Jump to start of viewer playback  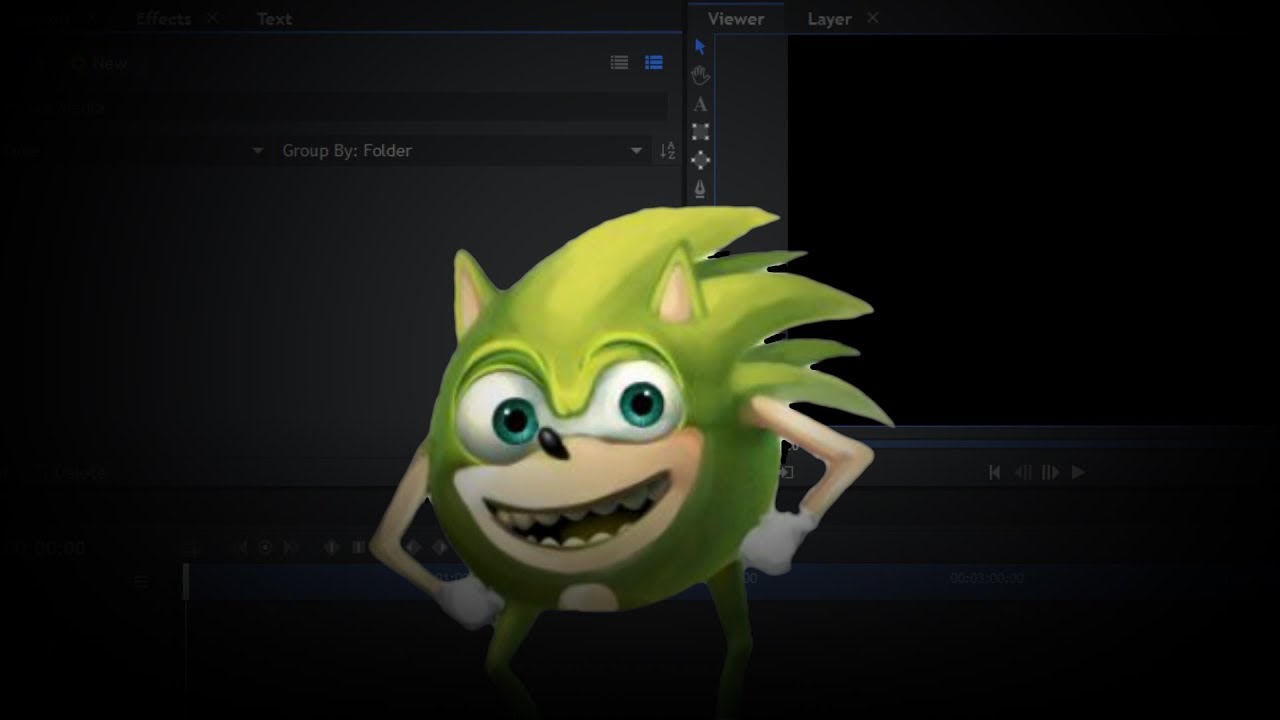pyautogui.click(x=994, y=472)
